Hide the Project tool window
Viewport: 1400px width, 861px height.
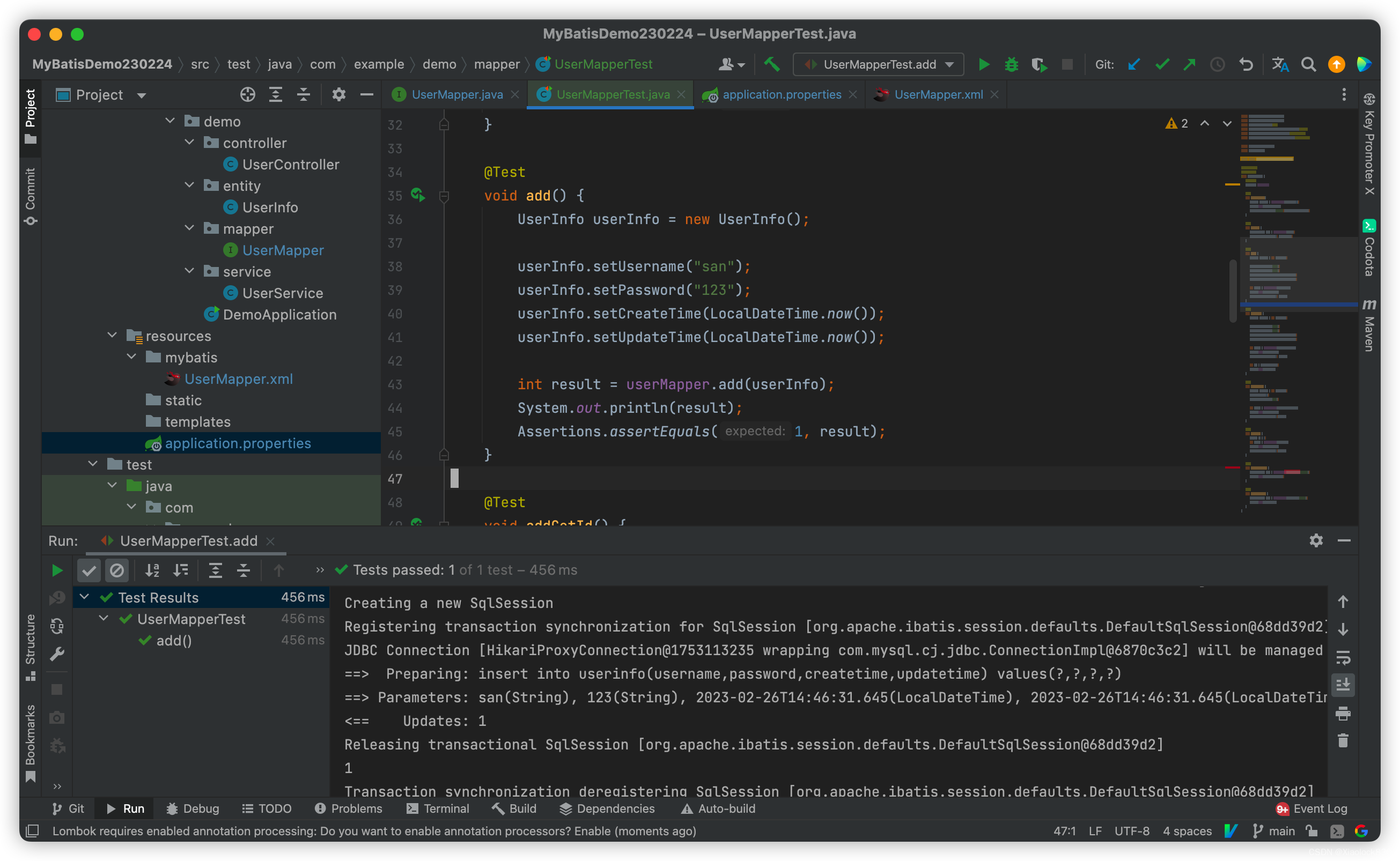[x=367, y=94]
